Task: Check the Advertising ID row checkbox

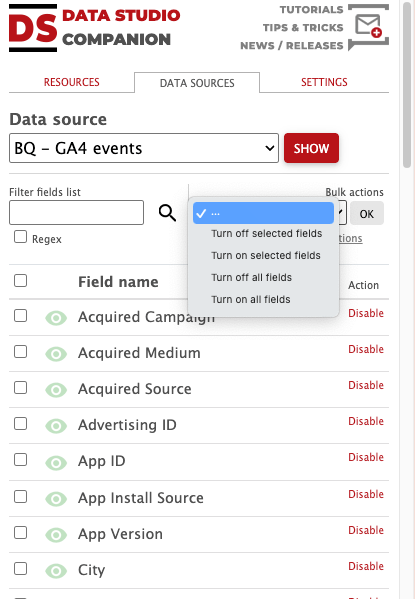Action: (21, 424)
